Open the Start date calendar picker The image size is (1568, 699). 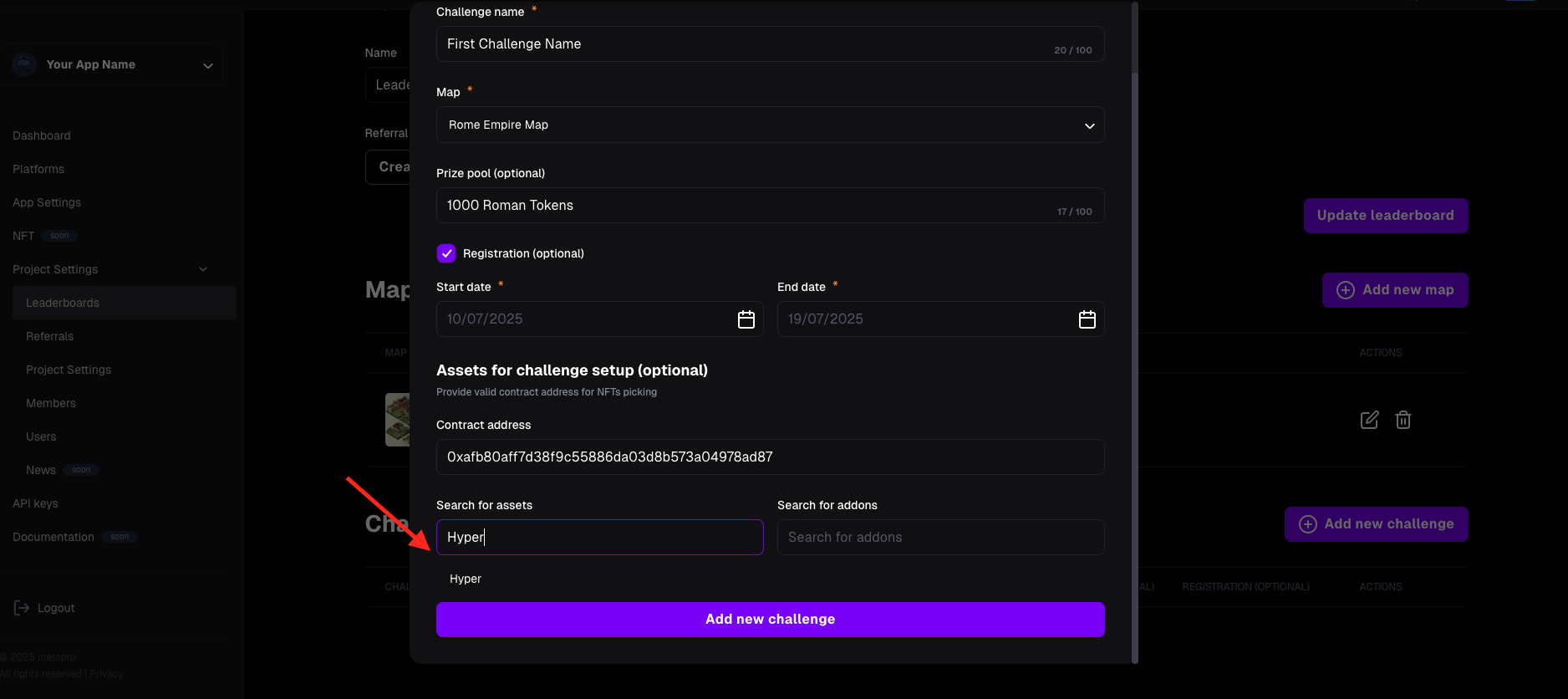pyautogui.click(x=746, y=319)
